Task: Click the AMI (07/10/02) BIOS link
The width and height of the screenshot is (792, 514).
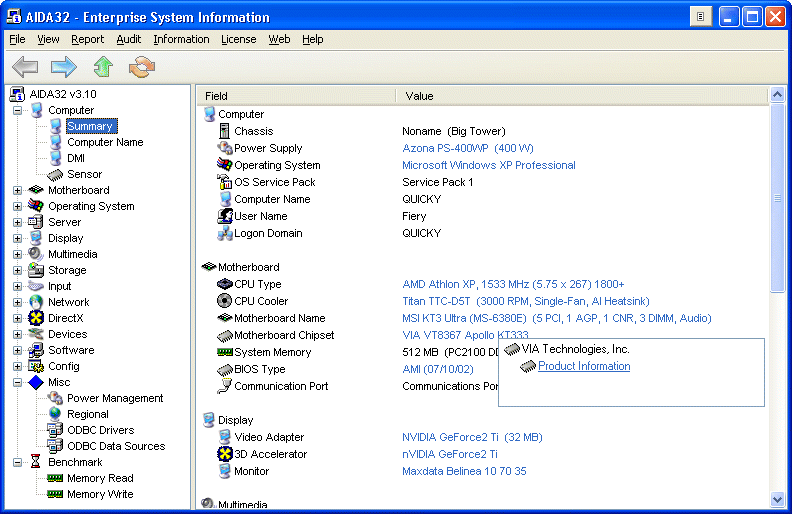Action: pyautogui.click(x=438, y=369)
